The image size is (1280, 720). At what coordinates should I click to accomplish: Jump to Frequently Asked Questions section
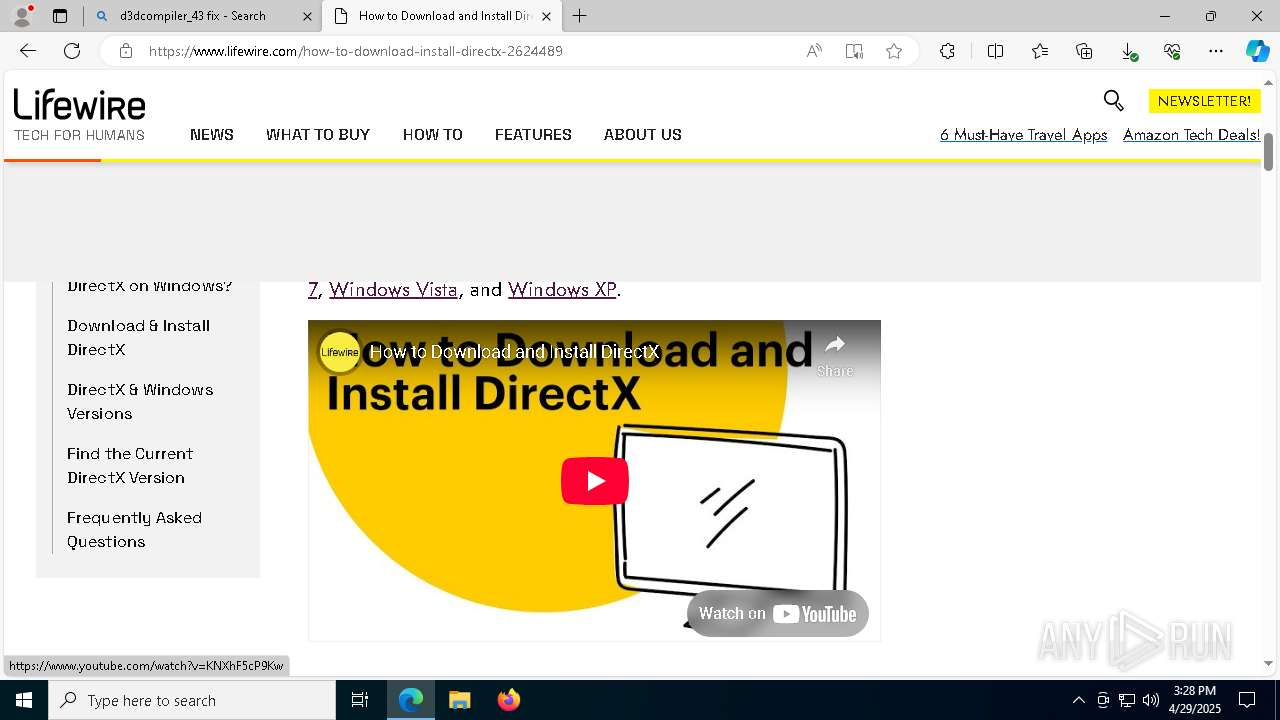(135, 530)
